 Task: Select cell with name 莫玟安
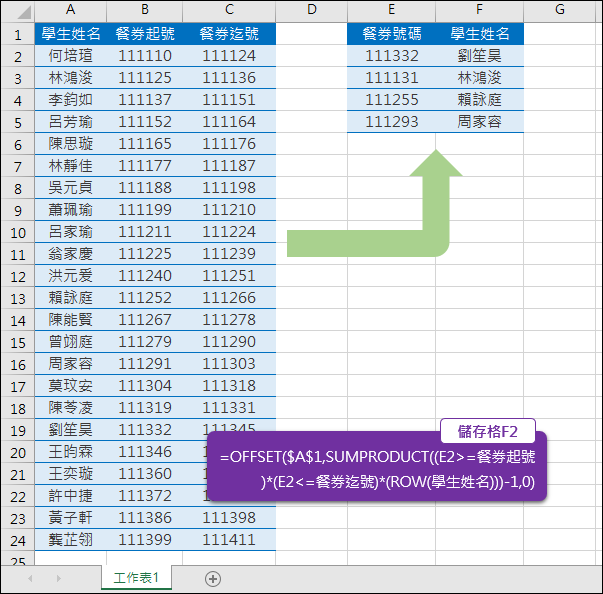tap(71, 386)
